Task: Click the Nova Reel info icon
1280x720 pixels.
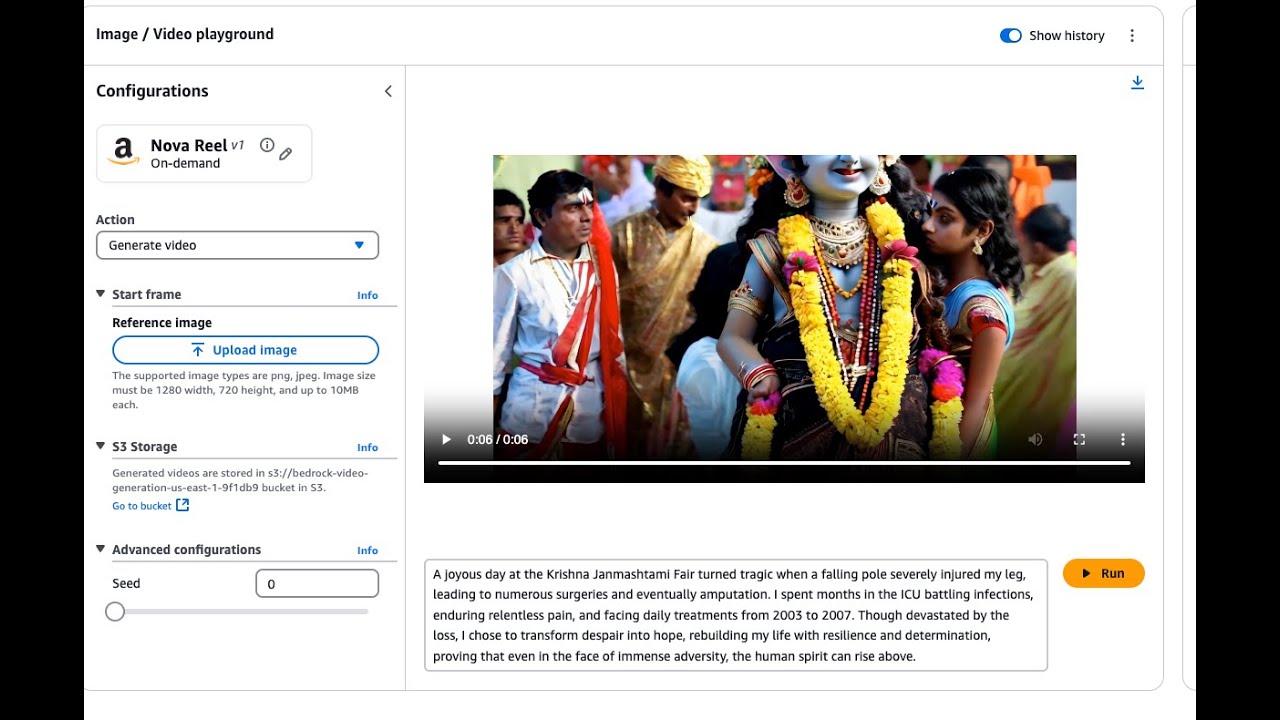Action: point(267,145)
